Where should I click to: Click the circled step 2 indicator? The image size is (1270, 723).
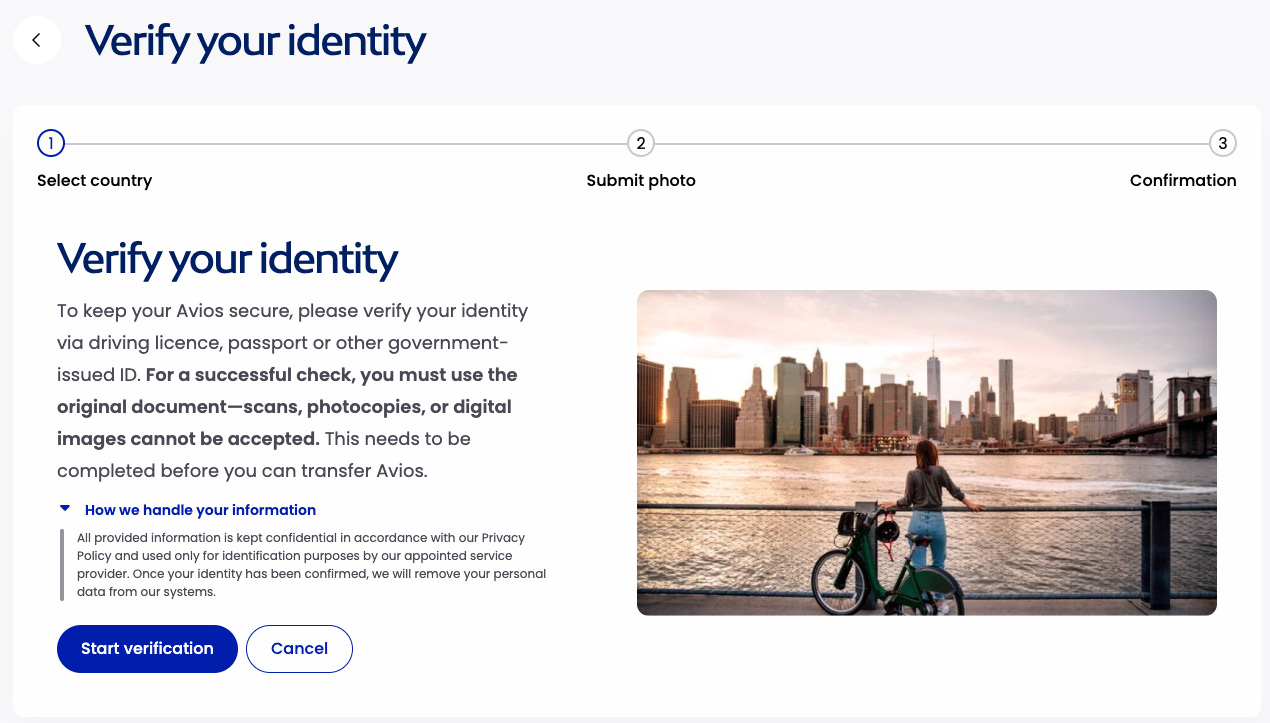tap(641, 143)
